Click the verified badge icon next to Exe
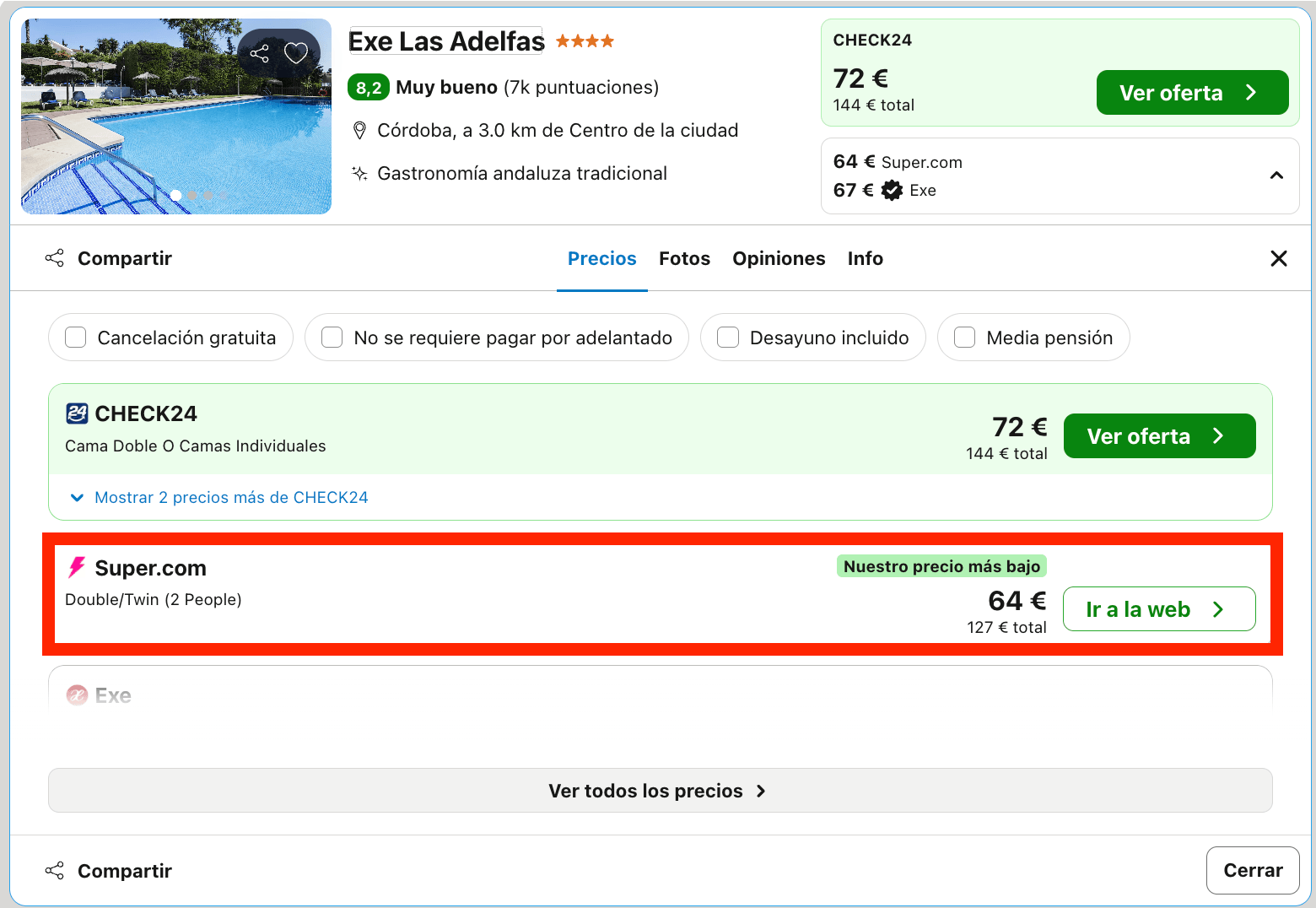 tap(892, 191)
